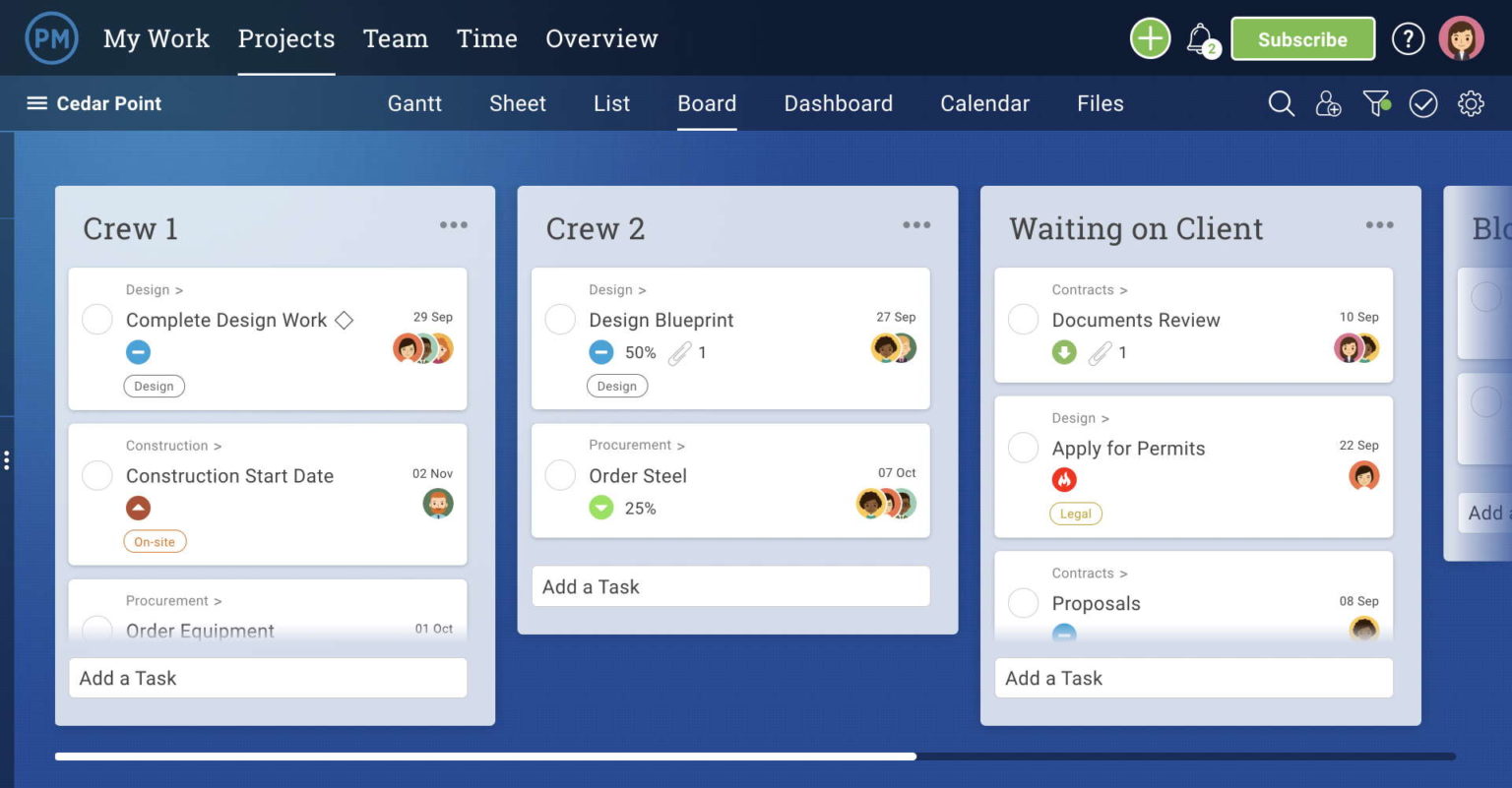1512x788 pixels.
Task: Open the Waiting on Client column menu
Action: (1380, 224)
